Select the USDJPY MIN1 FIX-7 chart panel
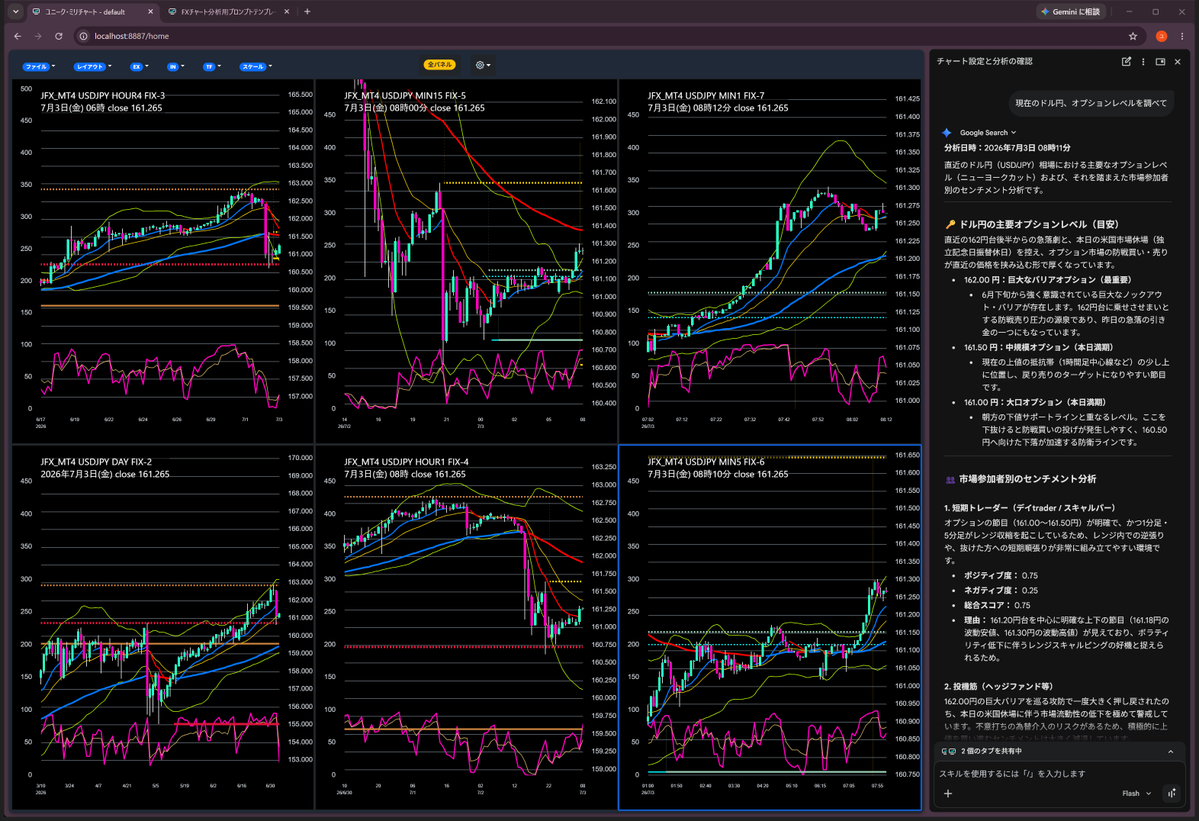 click(x=770, y=261)
